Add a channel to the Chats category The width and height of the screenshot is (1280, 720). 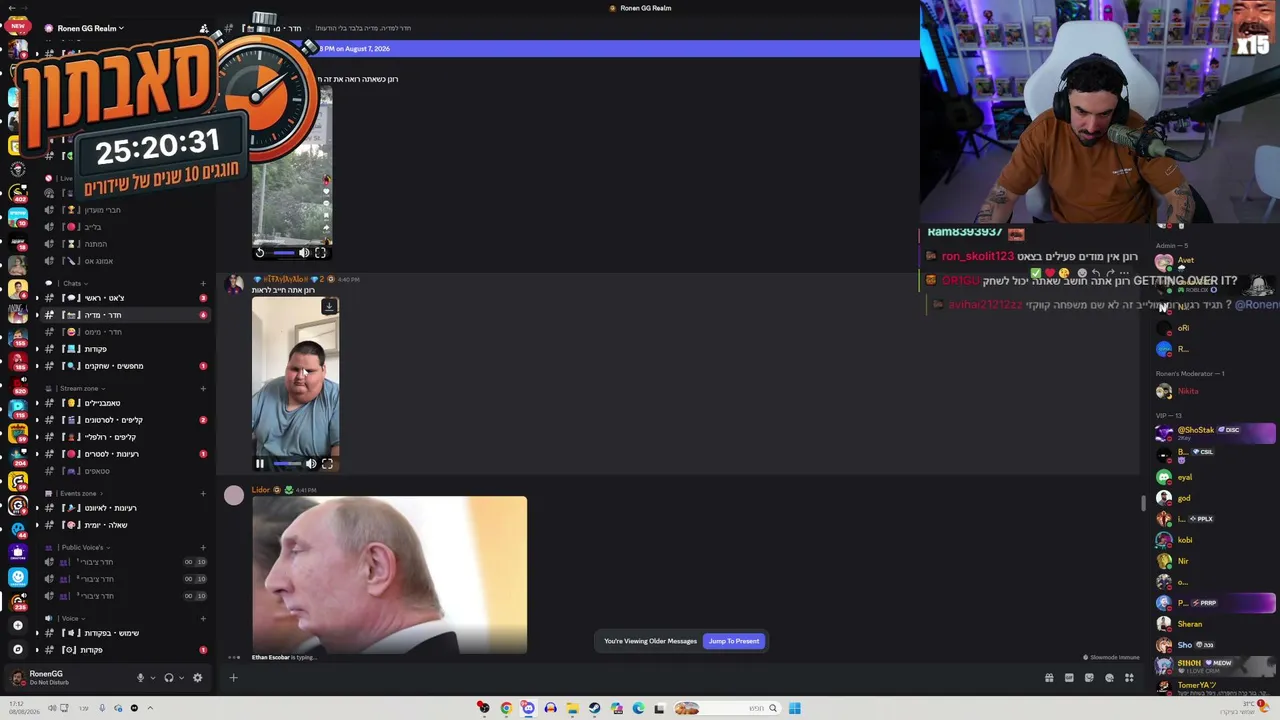click(203, 283)
